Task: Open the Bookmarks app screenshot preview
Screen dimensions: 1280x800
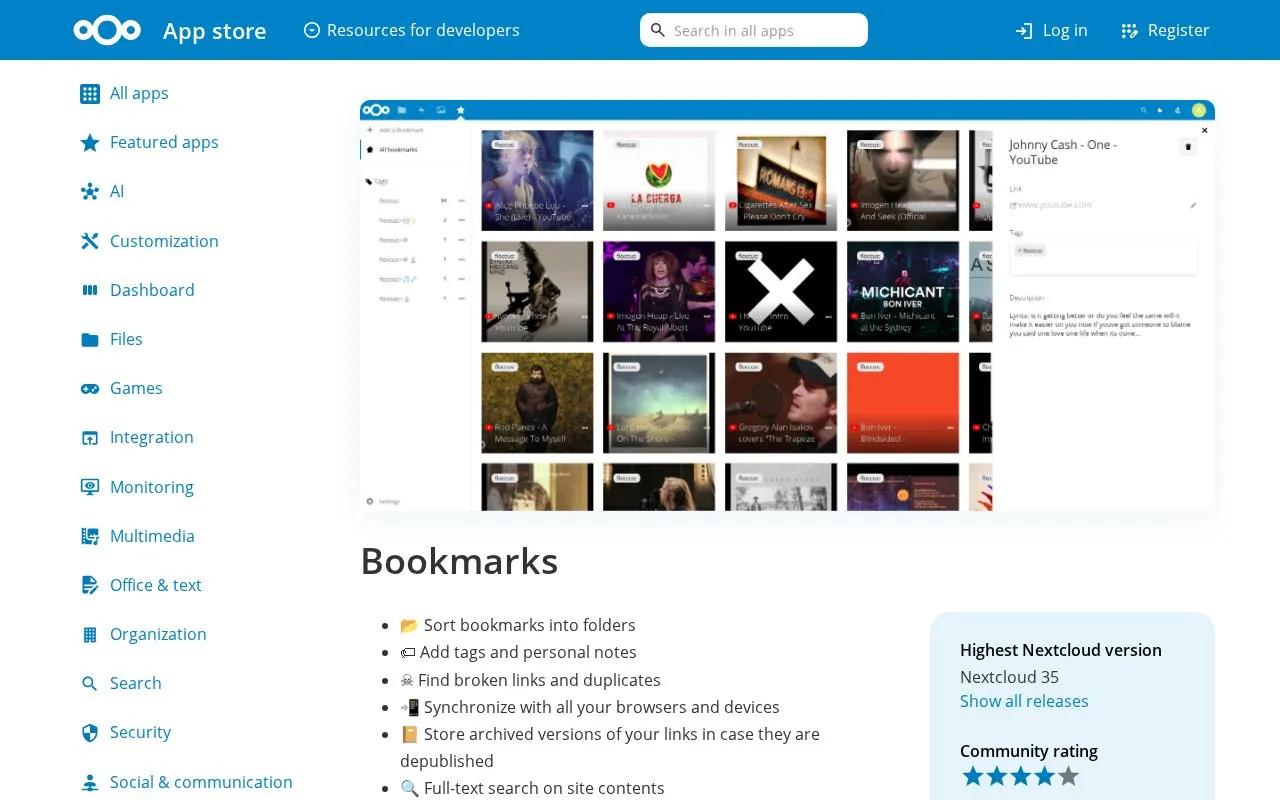Action: [787, 306]
